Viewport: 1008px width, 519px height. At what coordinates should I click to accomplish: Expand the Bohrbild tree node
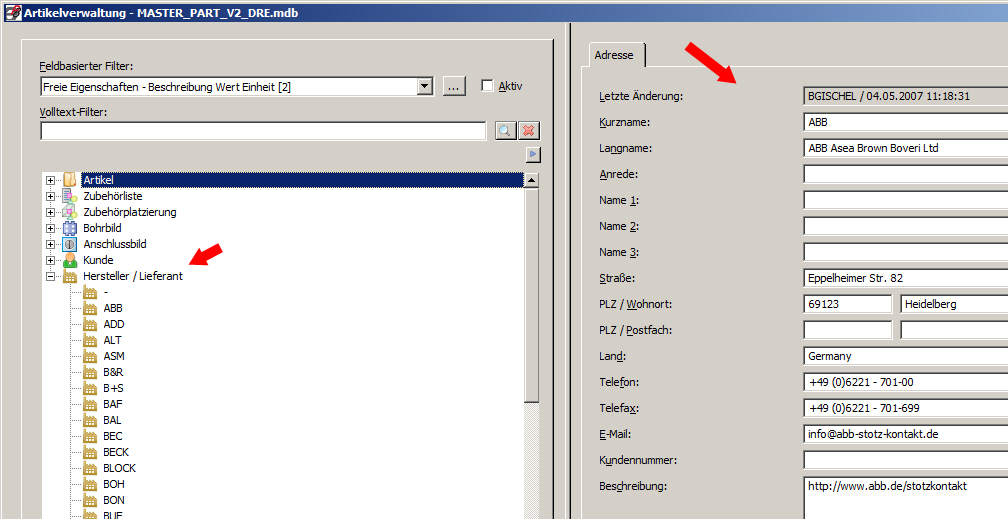point(50,228)
